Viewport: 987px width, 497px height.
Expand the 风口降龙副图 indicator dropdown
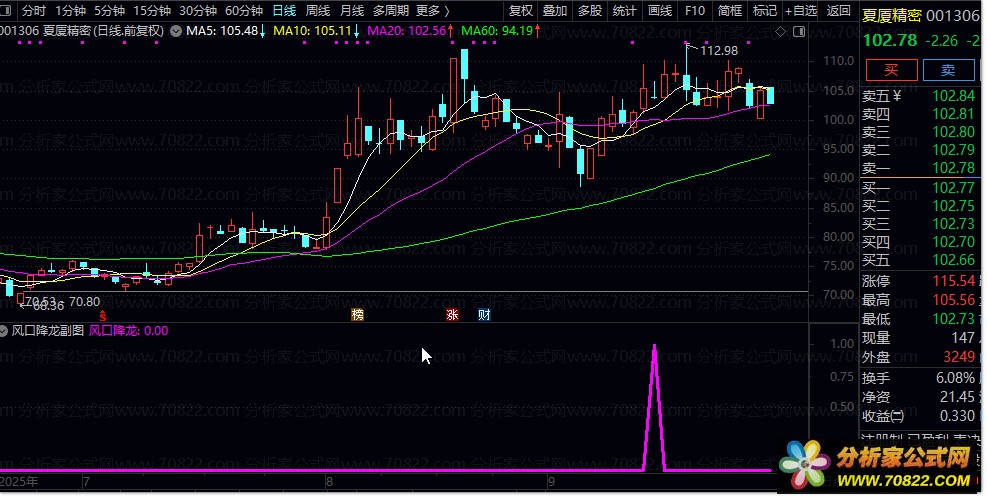[x=6, y=331]
